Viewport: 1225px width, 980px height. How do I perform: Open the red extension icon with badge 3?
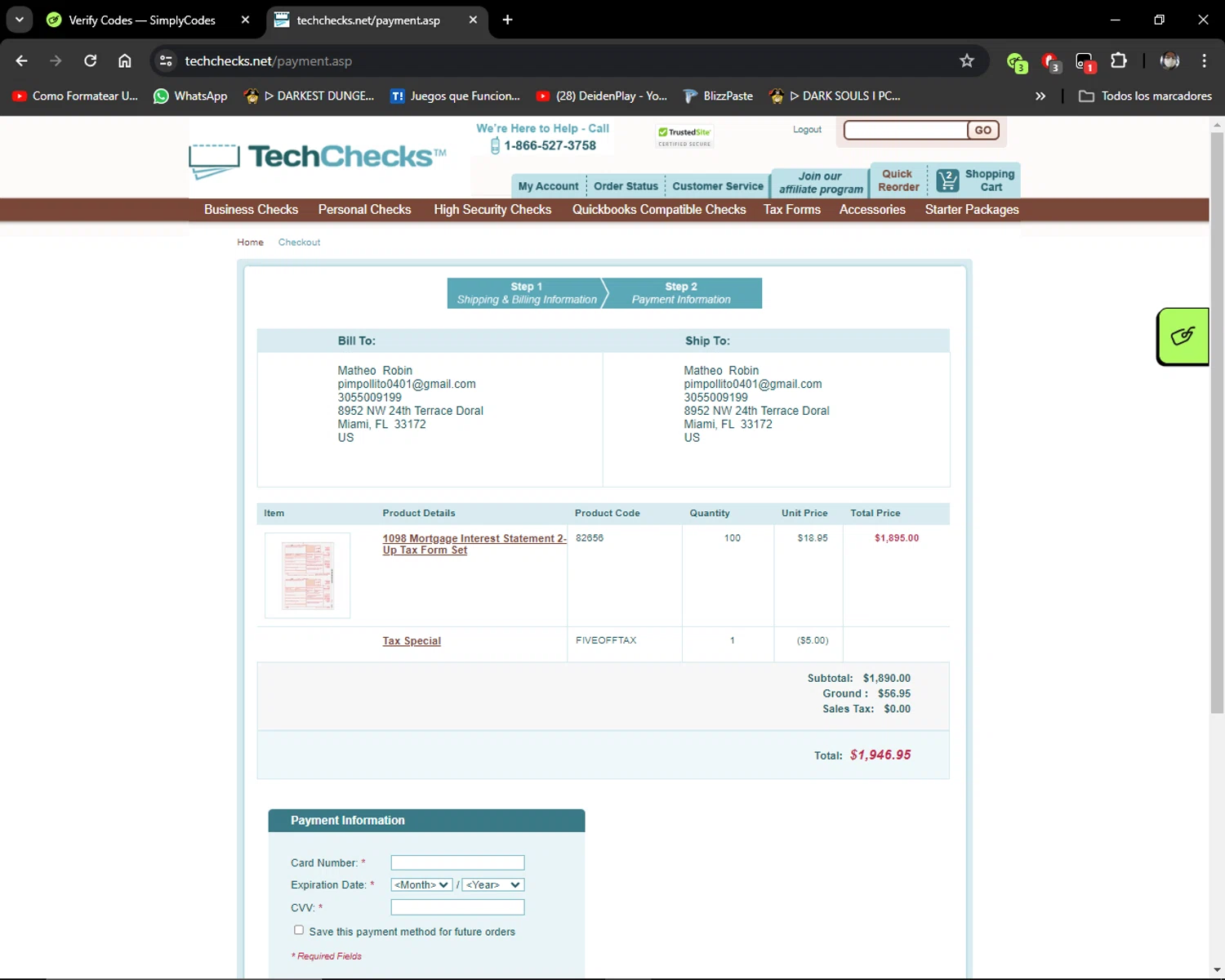click(1051, 61)
